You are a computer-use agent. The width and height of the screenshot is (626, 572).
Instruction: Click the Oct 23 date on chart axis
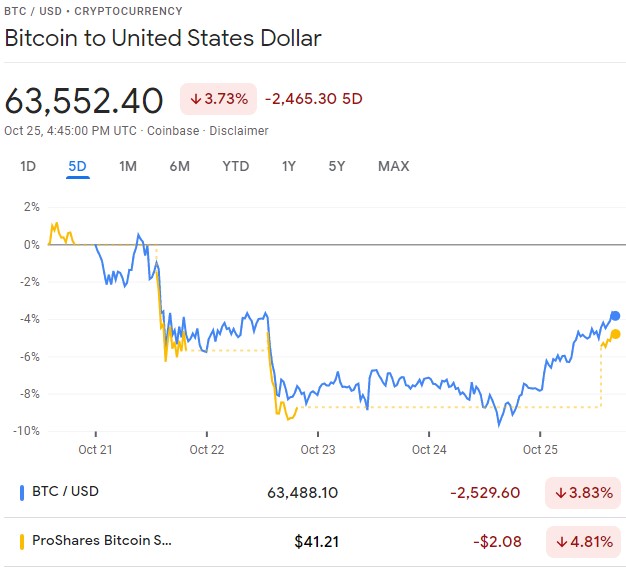[x=317, y=450]
